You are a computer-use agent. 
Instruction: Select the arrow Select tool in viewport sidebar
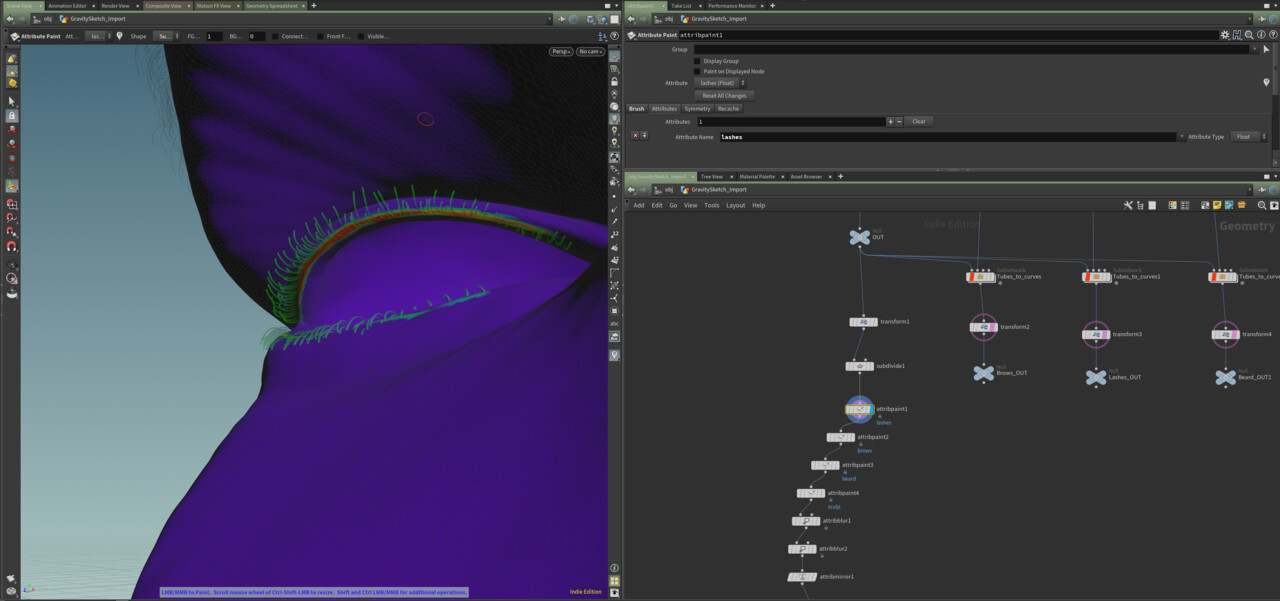12,102
